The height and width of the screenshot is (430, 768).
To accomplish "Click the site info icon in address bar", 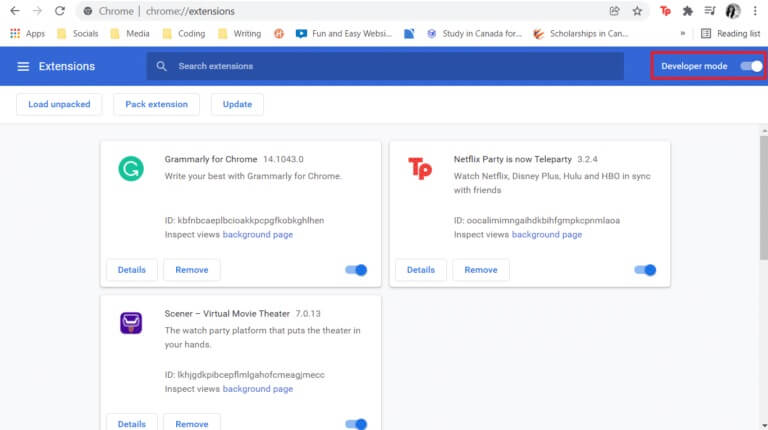I will pos(88,11).
